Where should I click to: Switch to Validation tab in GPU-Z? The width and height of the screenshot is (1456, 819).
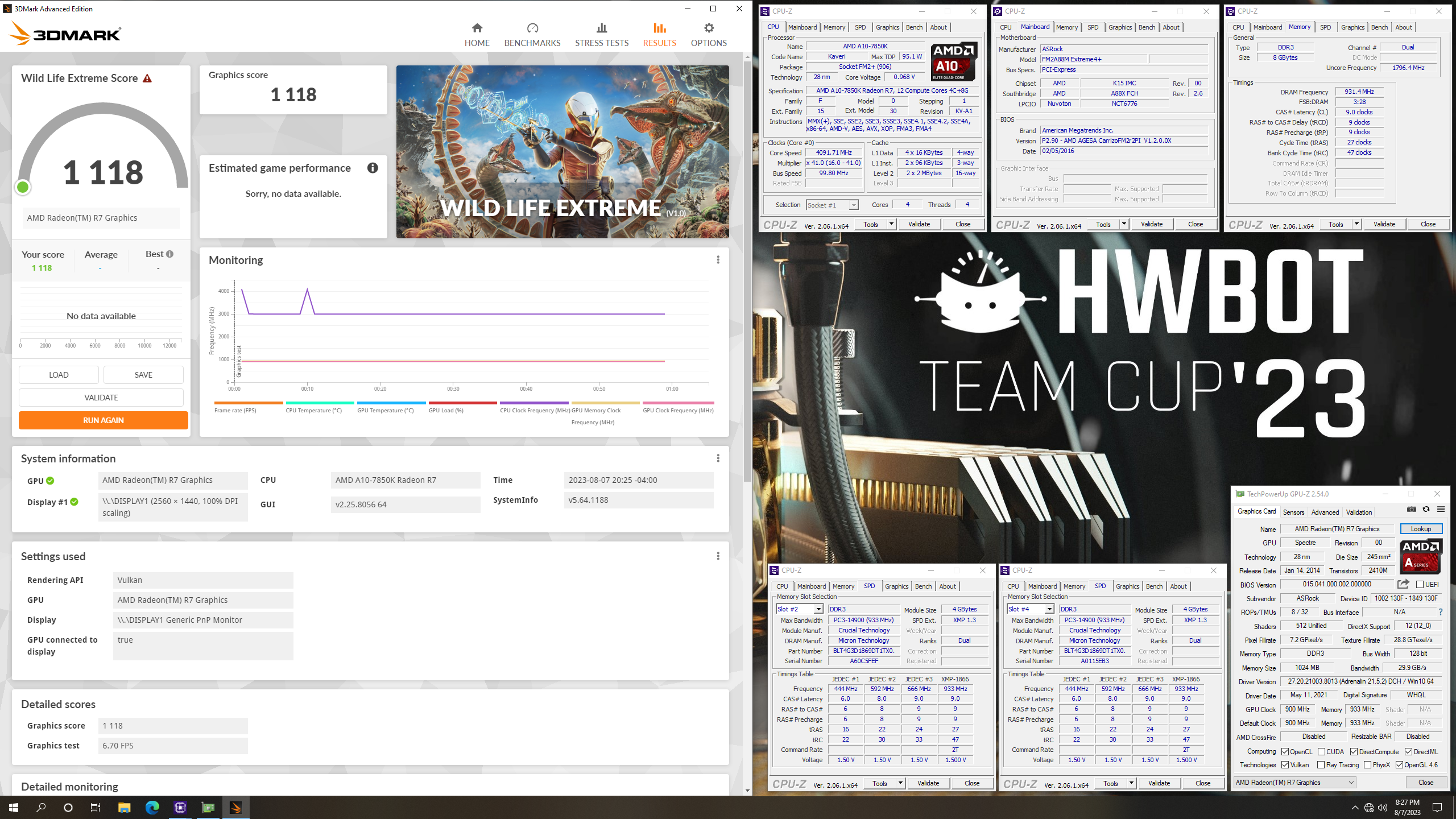tap(1359, 512)
